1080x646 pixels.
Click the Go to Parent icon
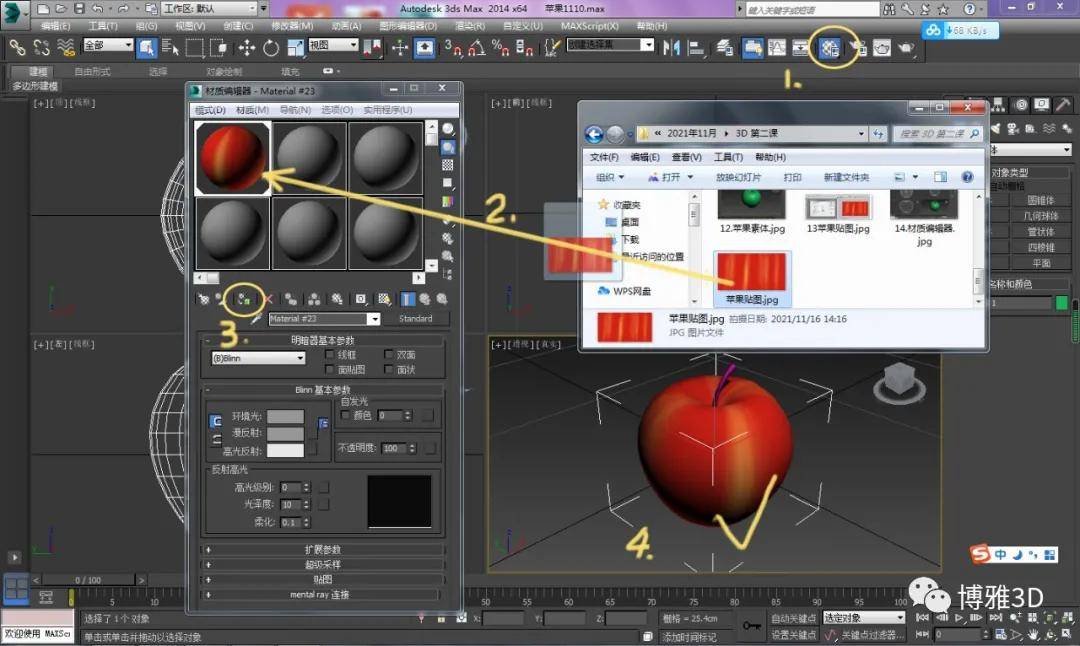[425, 299]
